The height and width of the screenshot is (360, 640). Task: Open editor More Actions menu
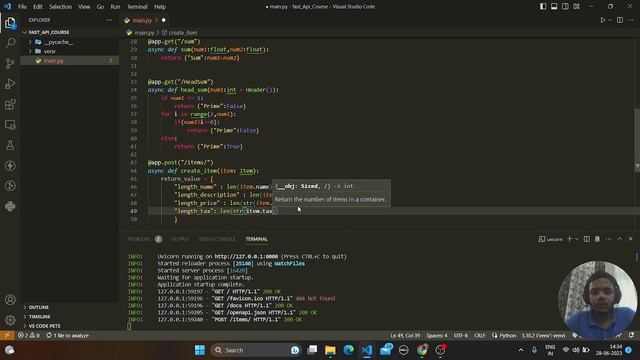(x=631, y=20)
